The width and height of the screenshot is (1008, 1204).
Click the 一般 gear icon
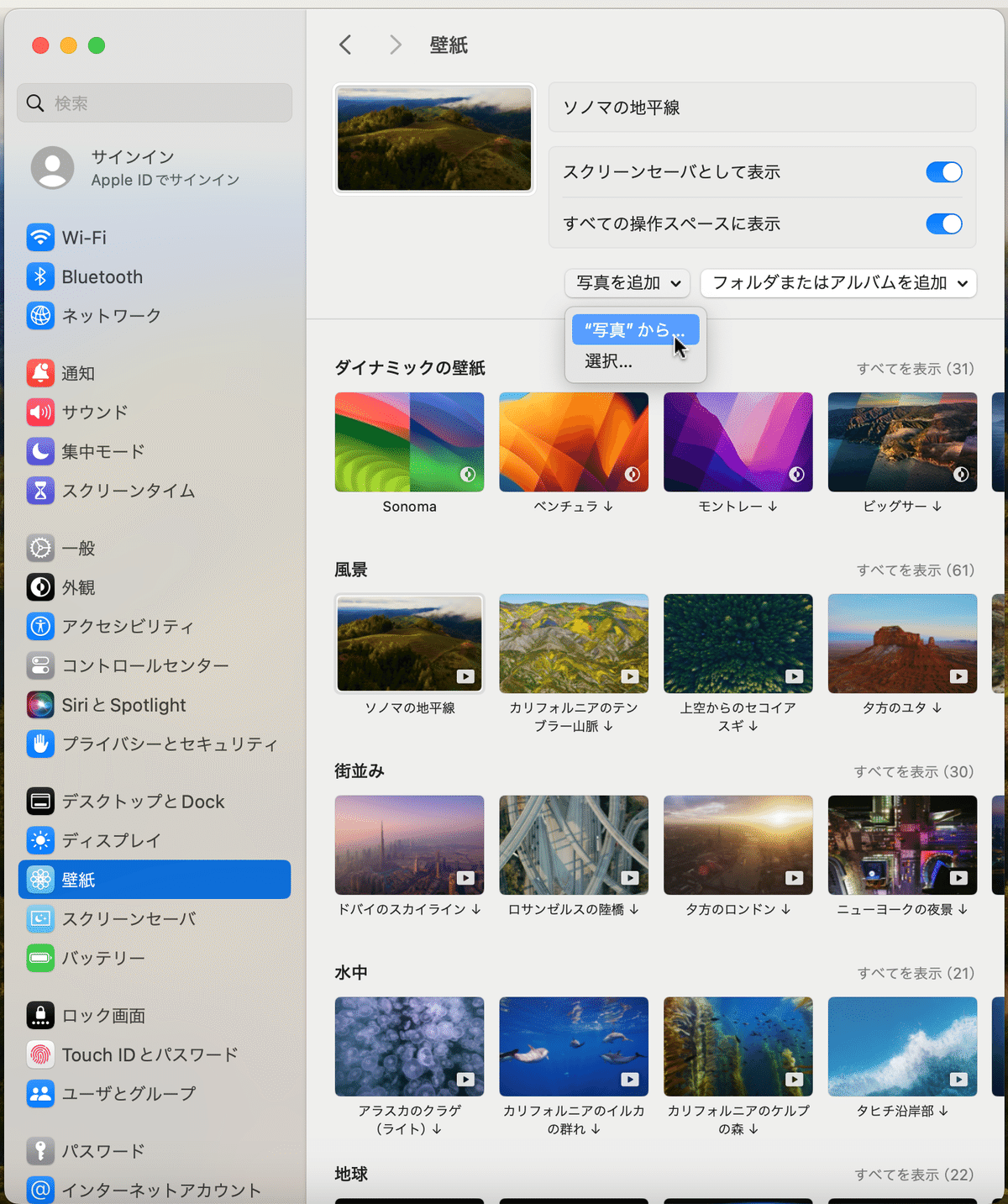[40, 548]
